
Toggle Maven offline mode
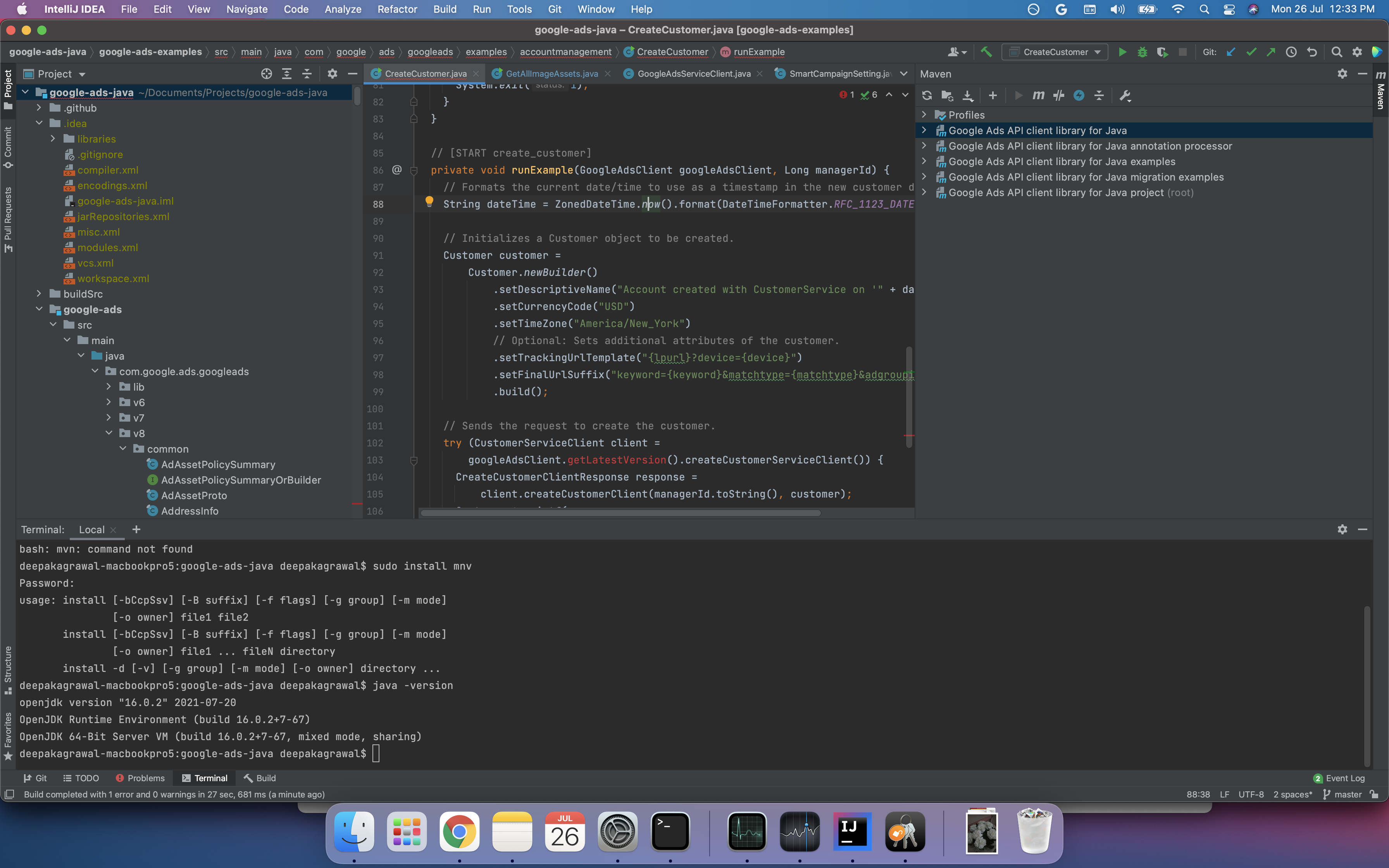(x=1058, y=95)
